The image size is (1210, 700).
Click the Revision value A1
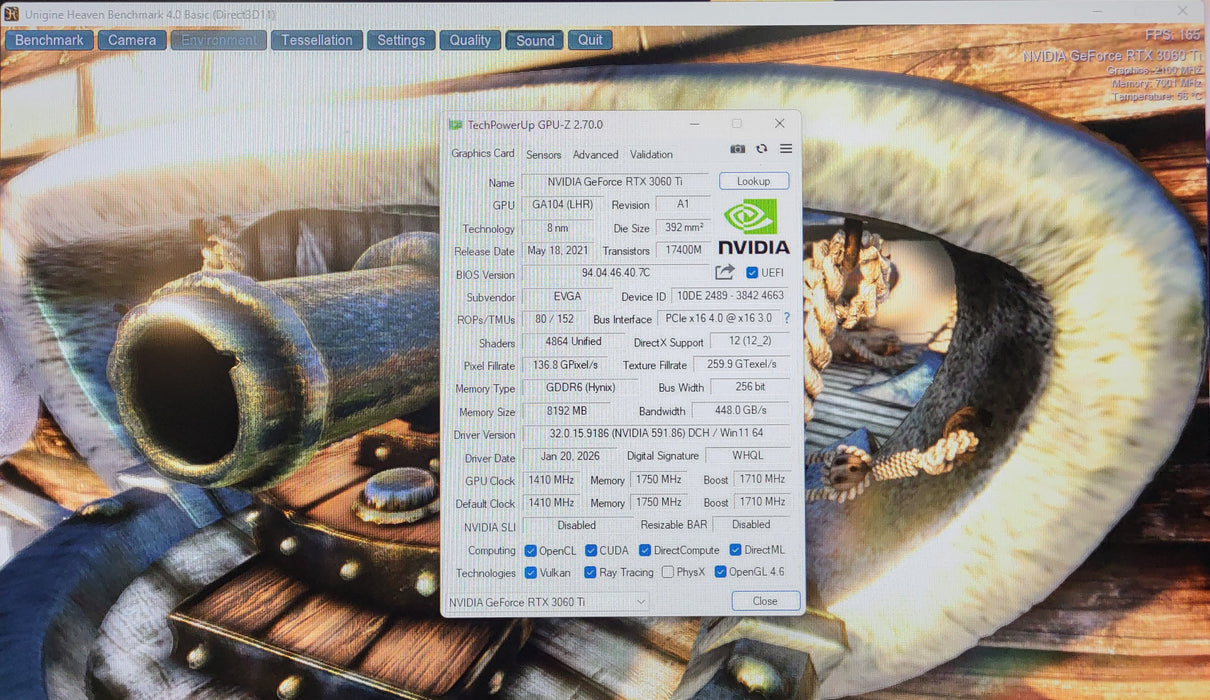(x=683, y=204)
